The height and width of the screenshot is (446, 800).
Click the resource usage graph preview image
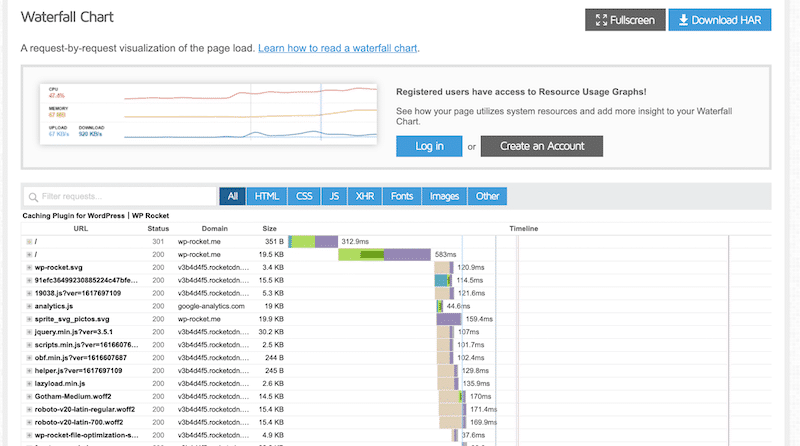click(x=208, y=114)
